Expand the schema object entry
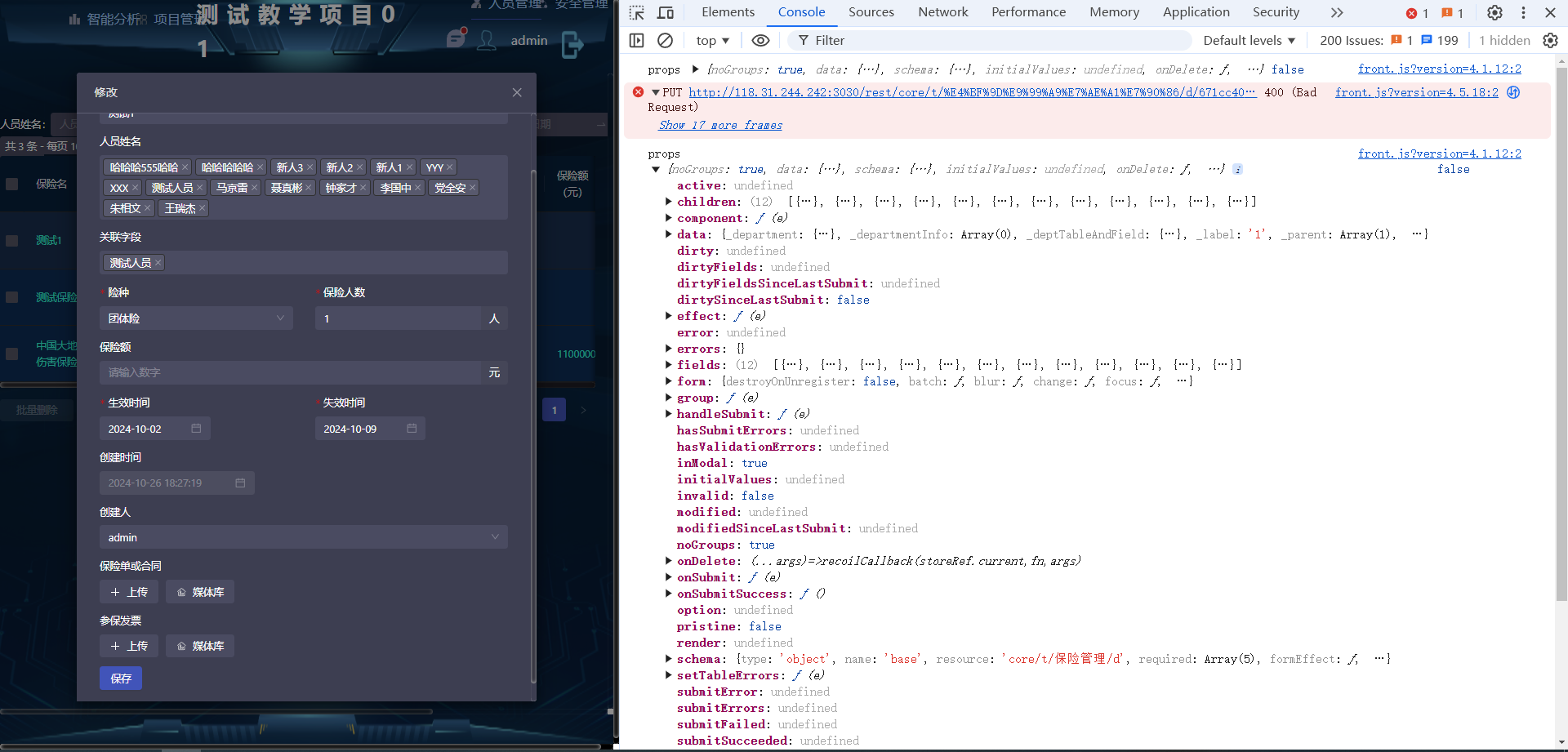 (669, 659)
